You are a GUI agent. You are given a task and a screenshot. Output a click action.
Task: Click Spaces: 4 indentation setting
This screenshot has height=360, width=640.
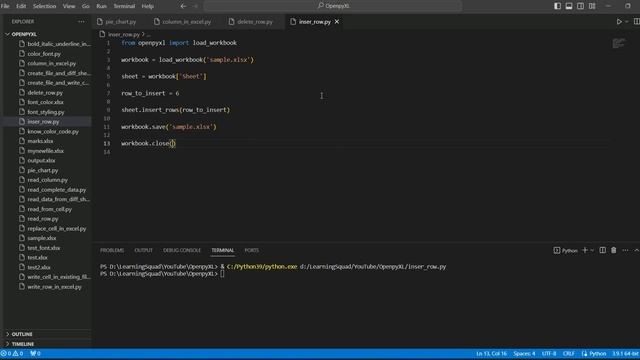[524, 353]
